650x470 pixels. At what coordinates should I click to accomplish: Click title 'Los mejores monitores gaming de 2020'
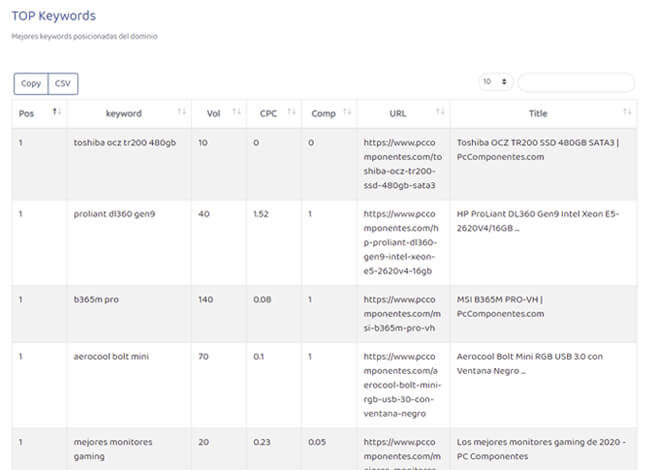click(x=538, y=442)
